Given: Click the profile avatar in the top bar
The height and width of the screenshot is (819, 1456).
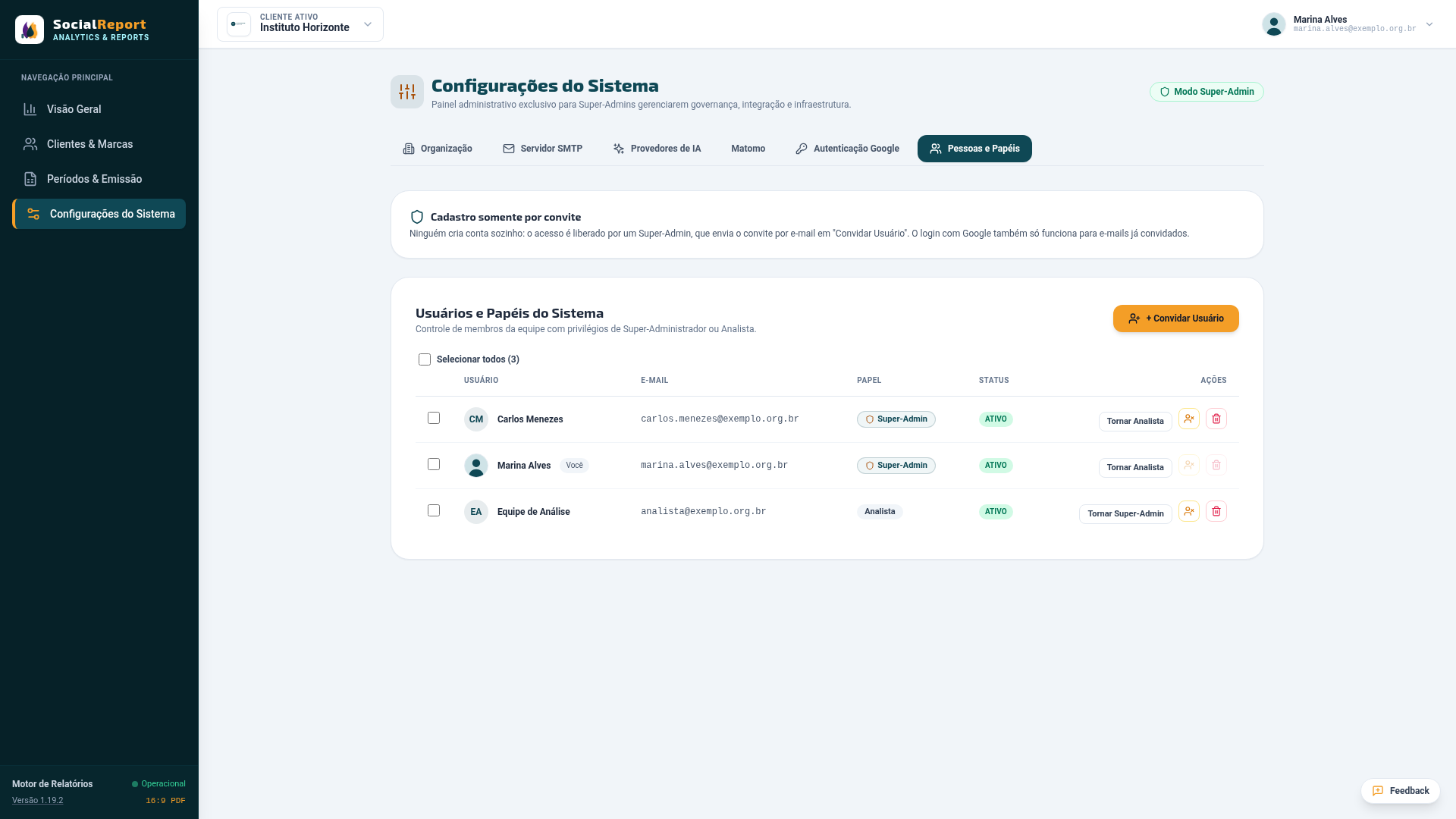Looking at the screenshot, I should (1274, 24).
